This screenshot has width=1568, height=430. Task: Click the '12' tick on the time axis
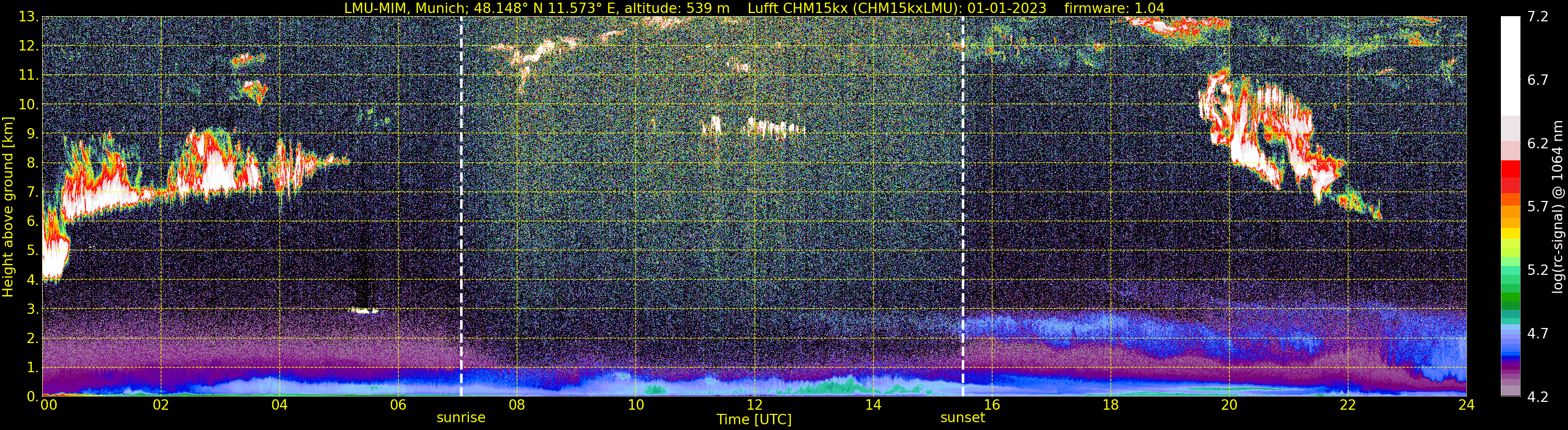point(754,405)
